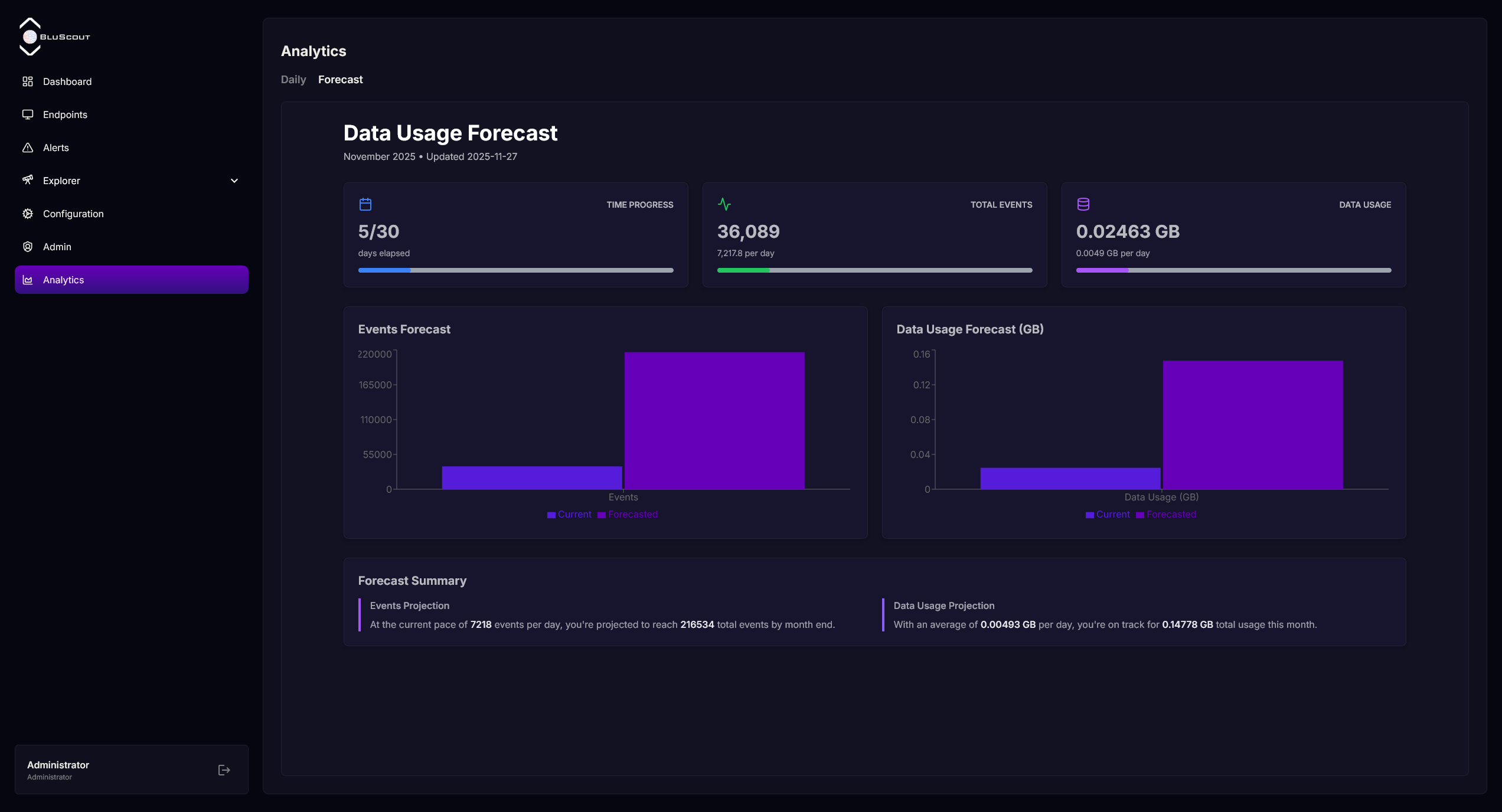Click the database icon in Data Usage card
The image size is (1502, 812).
point(1083,204)
